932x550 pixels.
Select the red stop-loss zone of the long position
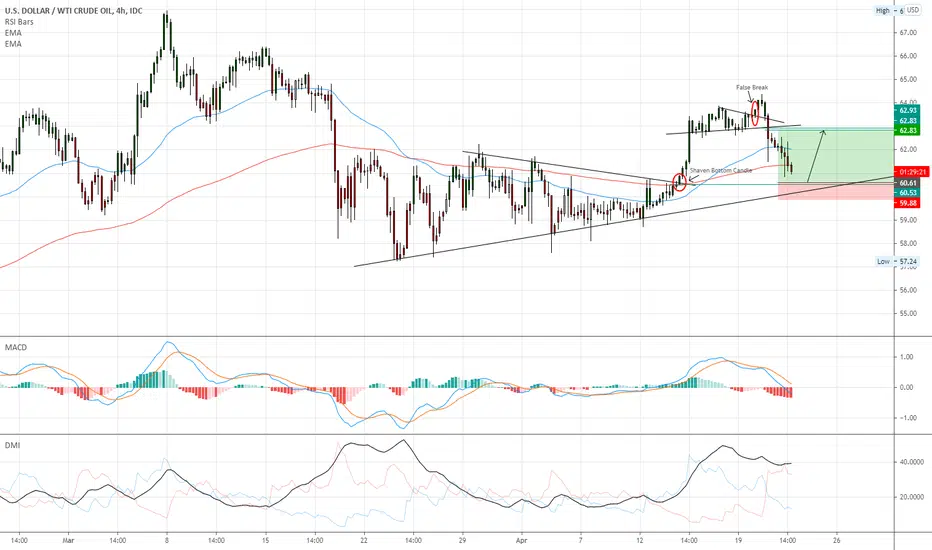coord(836,191)
